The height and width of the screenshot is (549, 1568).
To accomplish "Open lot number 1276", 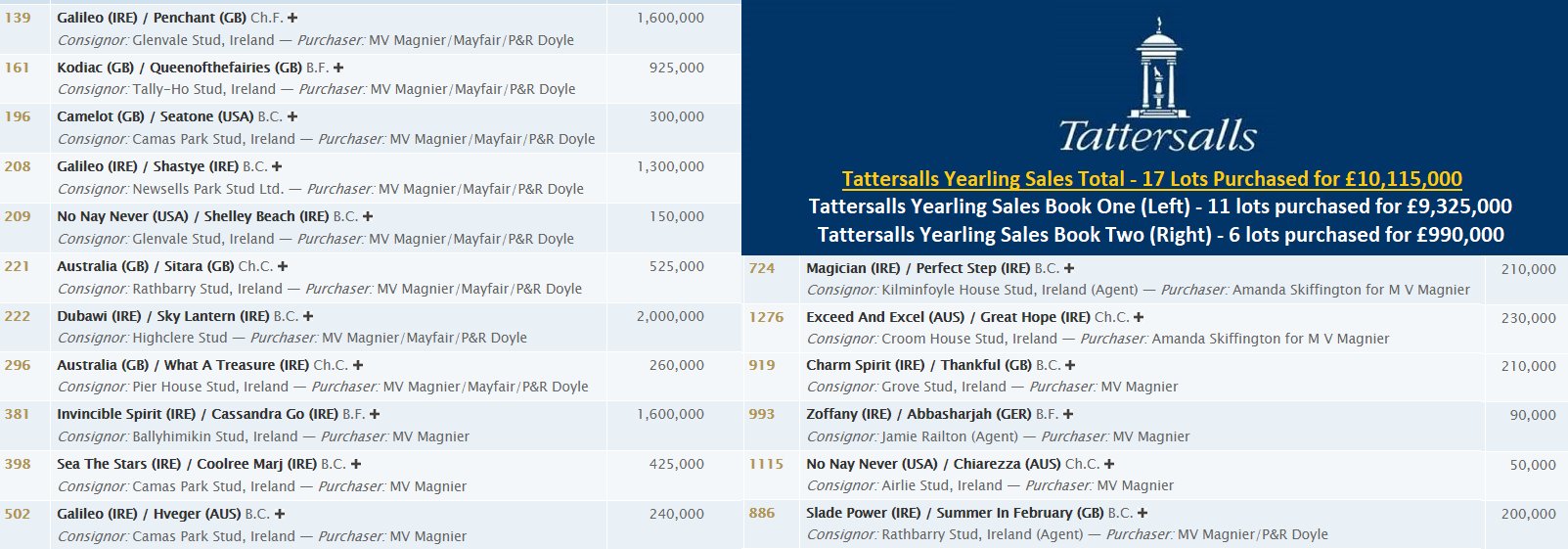I will point(766,318).
